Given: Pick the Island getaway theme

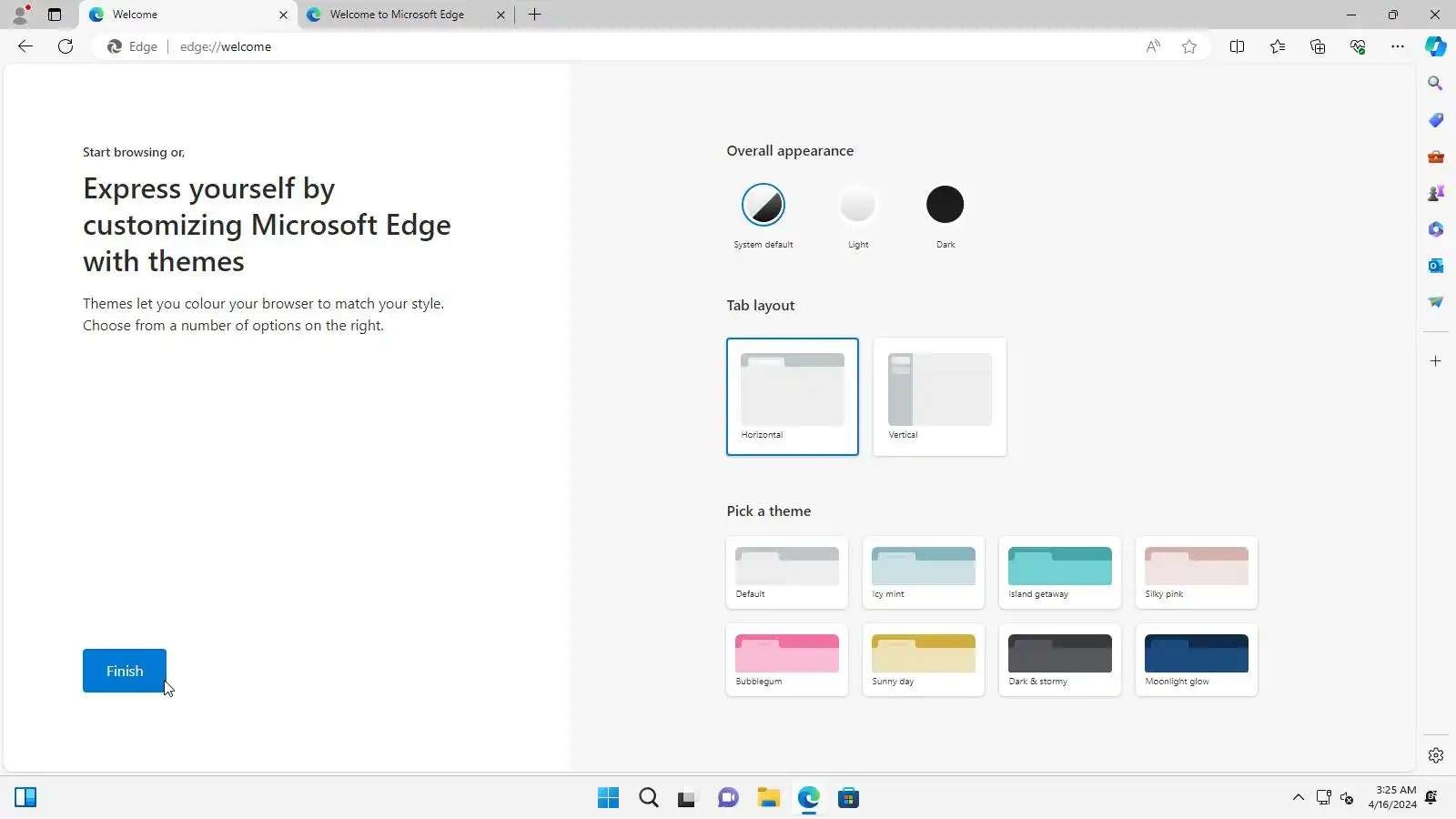Looking at the screenshot, I should pos(1060,572).
